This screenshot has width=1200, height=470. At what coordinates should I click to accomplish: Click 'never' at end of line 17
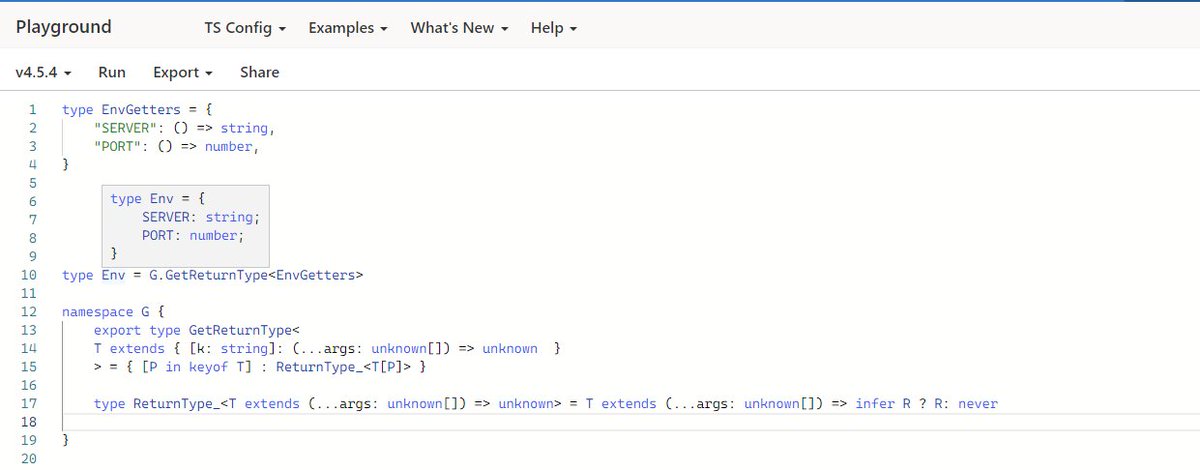[x=978, y=404]
